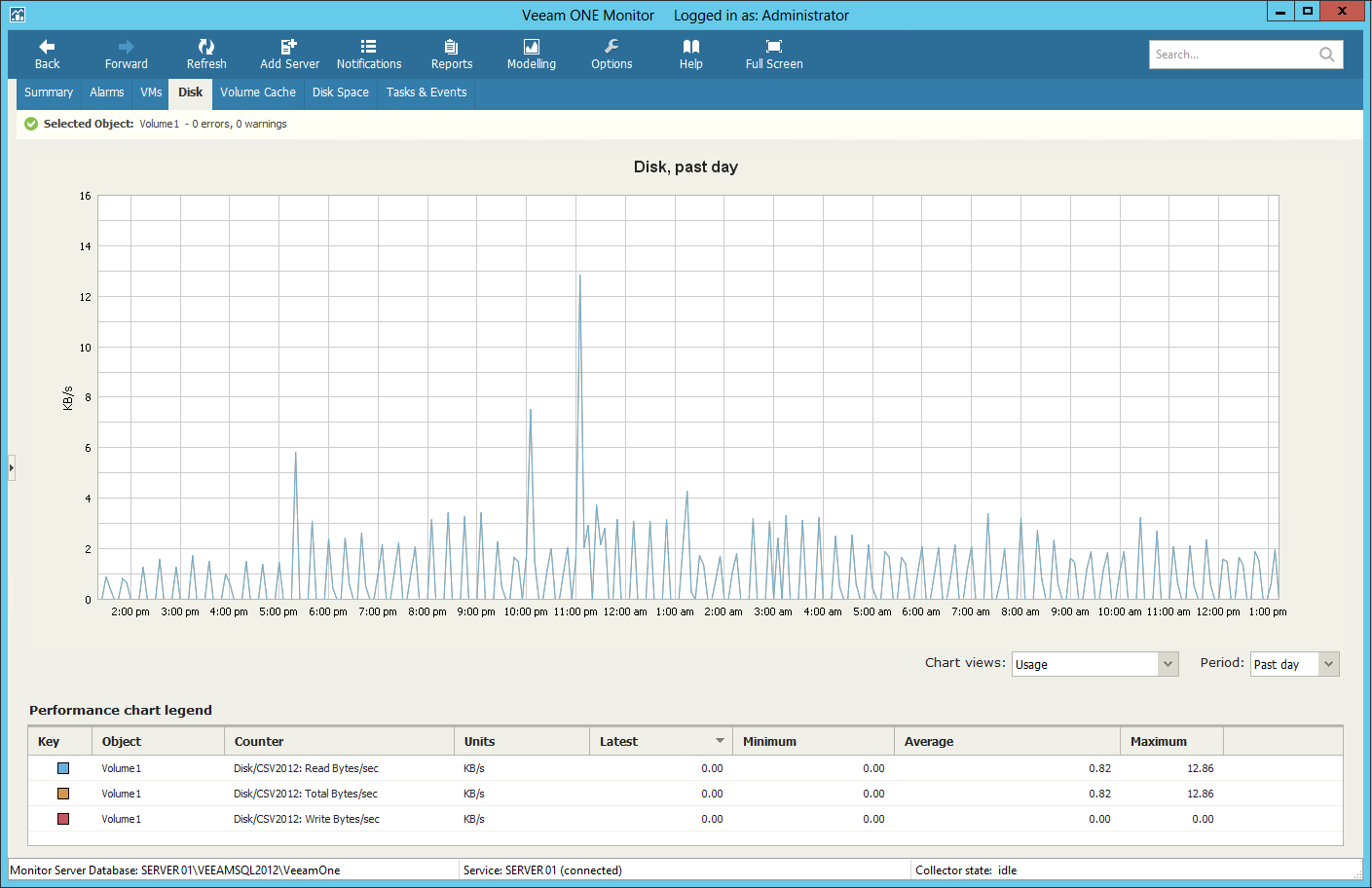
Task: Navigate with the Forward arrow
Action: click(x=127, y=55)
